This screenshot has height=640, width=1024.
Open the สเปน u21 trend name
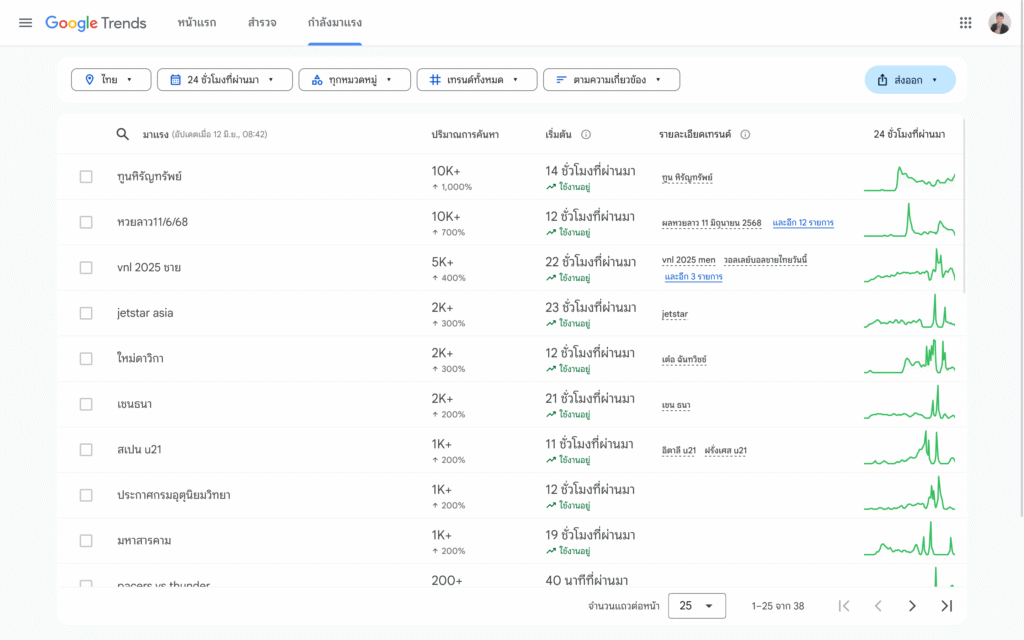click(139, 450)
